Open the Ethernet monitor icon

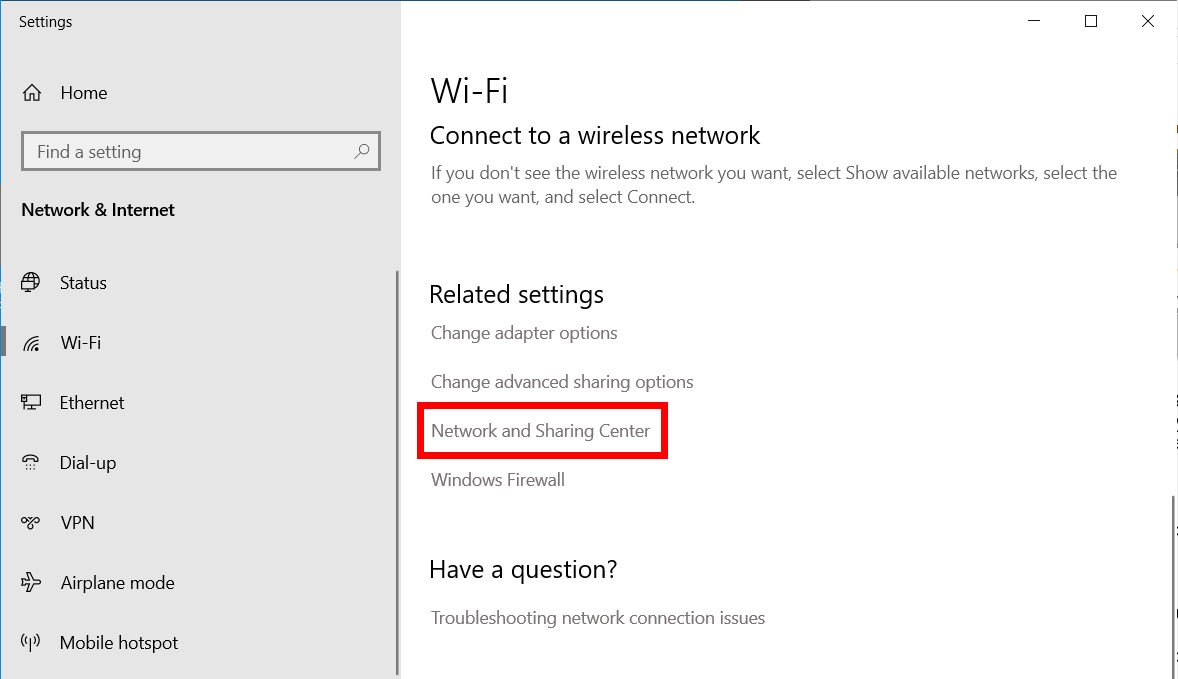click(x=31, y=403)
